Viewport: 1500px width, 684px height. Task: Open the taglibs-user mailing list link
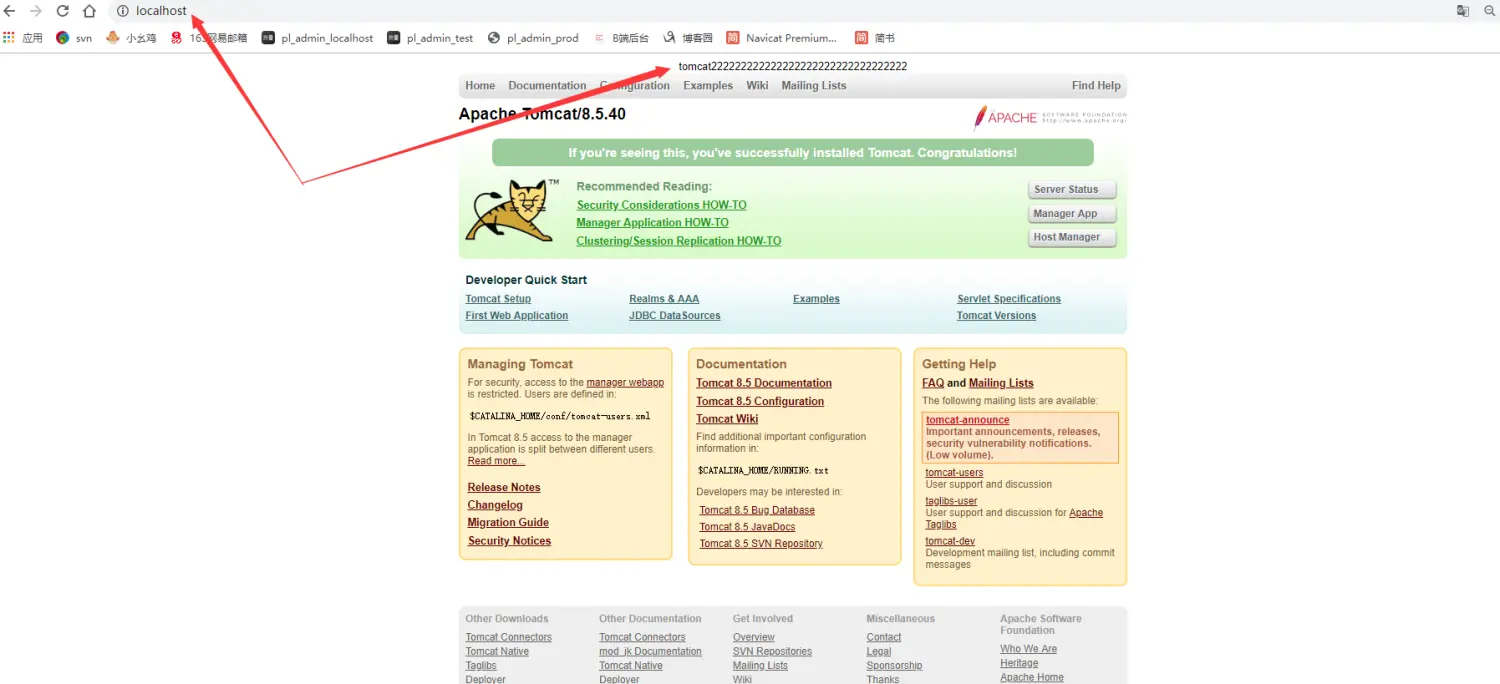pyautogui.click(x=951, y=501)
